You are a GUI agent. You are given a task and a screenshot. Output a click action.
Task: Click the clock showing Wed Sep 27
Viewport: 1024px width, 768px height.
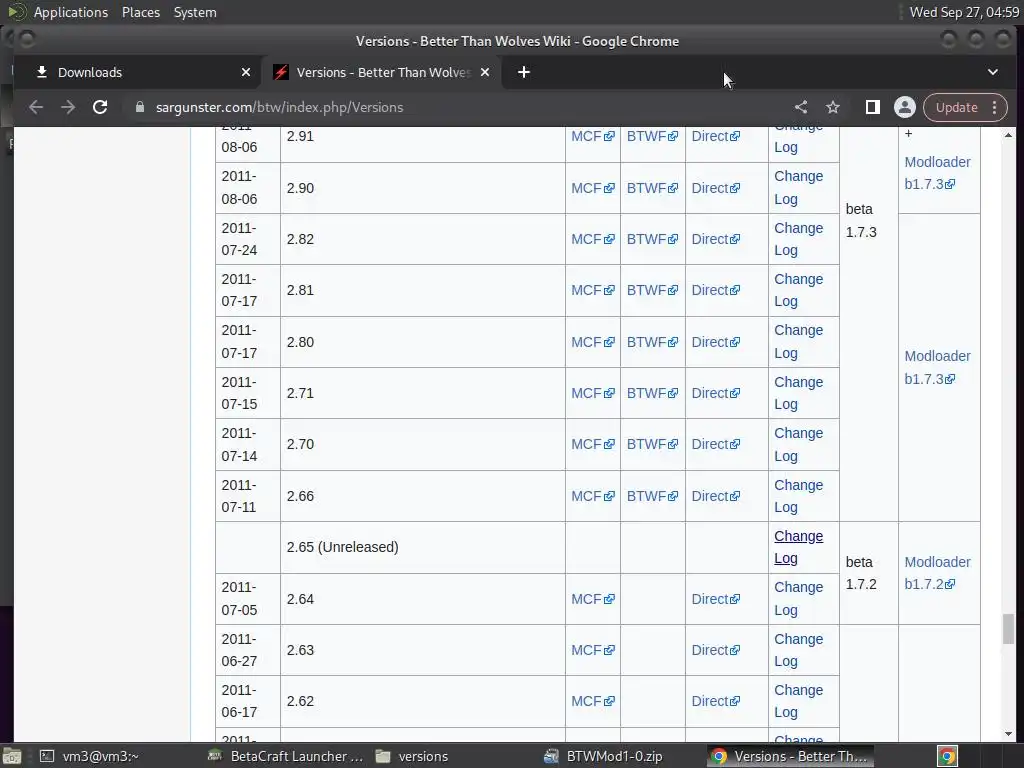tap(964, 12)
